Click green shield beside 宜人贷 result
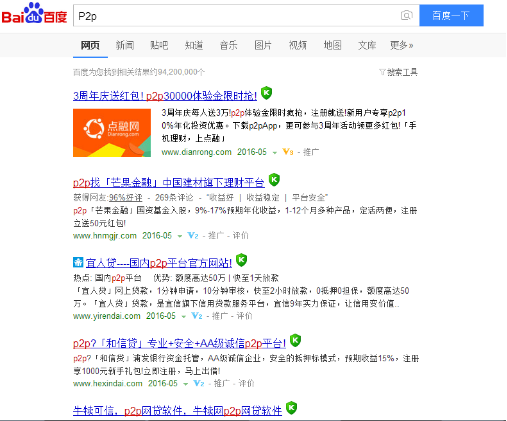The image size is (507, 421). click(241, 260)
